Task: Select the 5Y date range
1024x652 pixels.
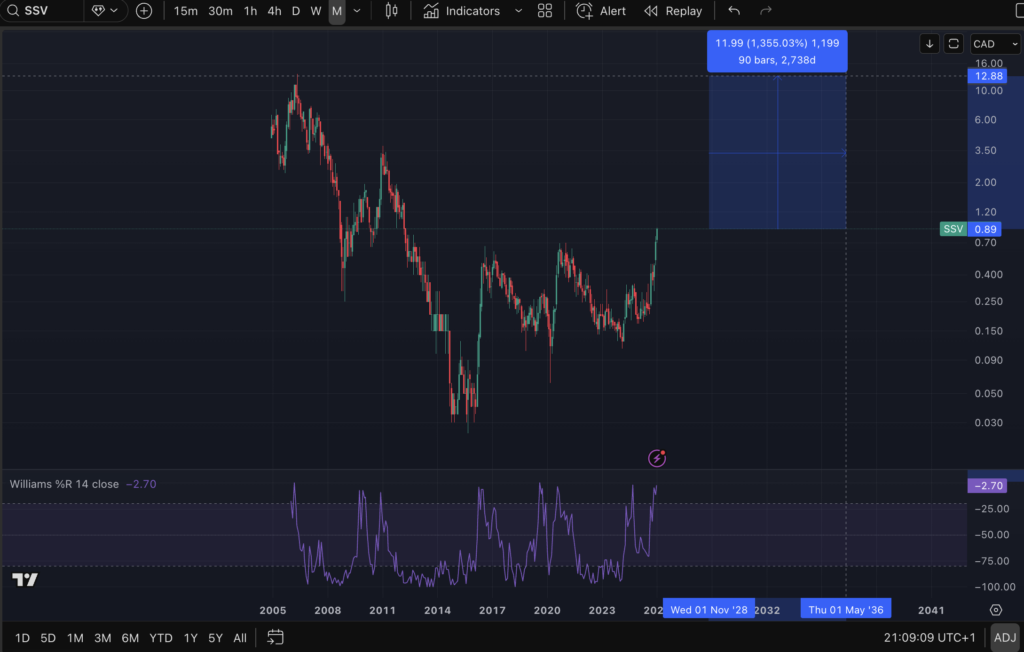Action: tap(215, 637)
